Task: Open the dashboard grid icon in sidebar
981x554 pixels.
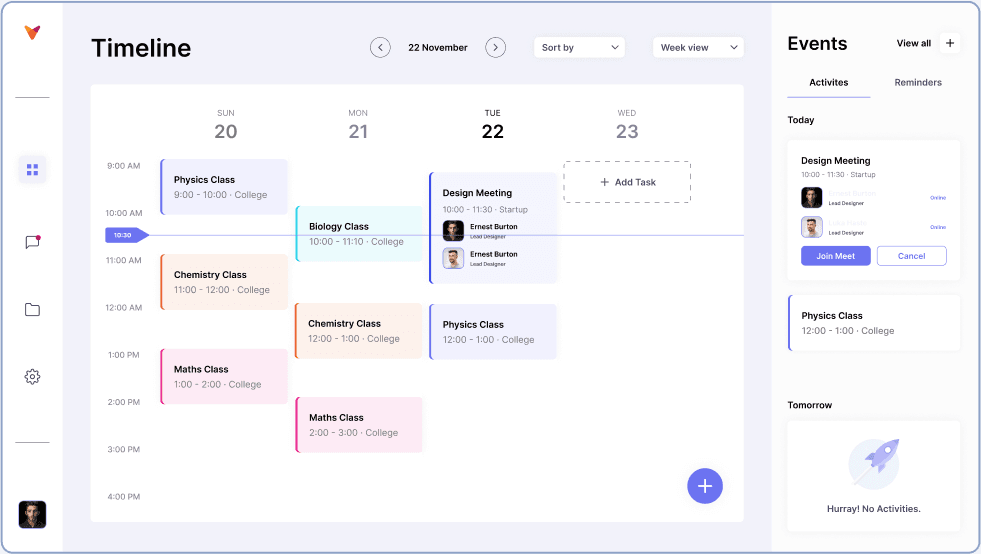Action: tap(33, 170)
